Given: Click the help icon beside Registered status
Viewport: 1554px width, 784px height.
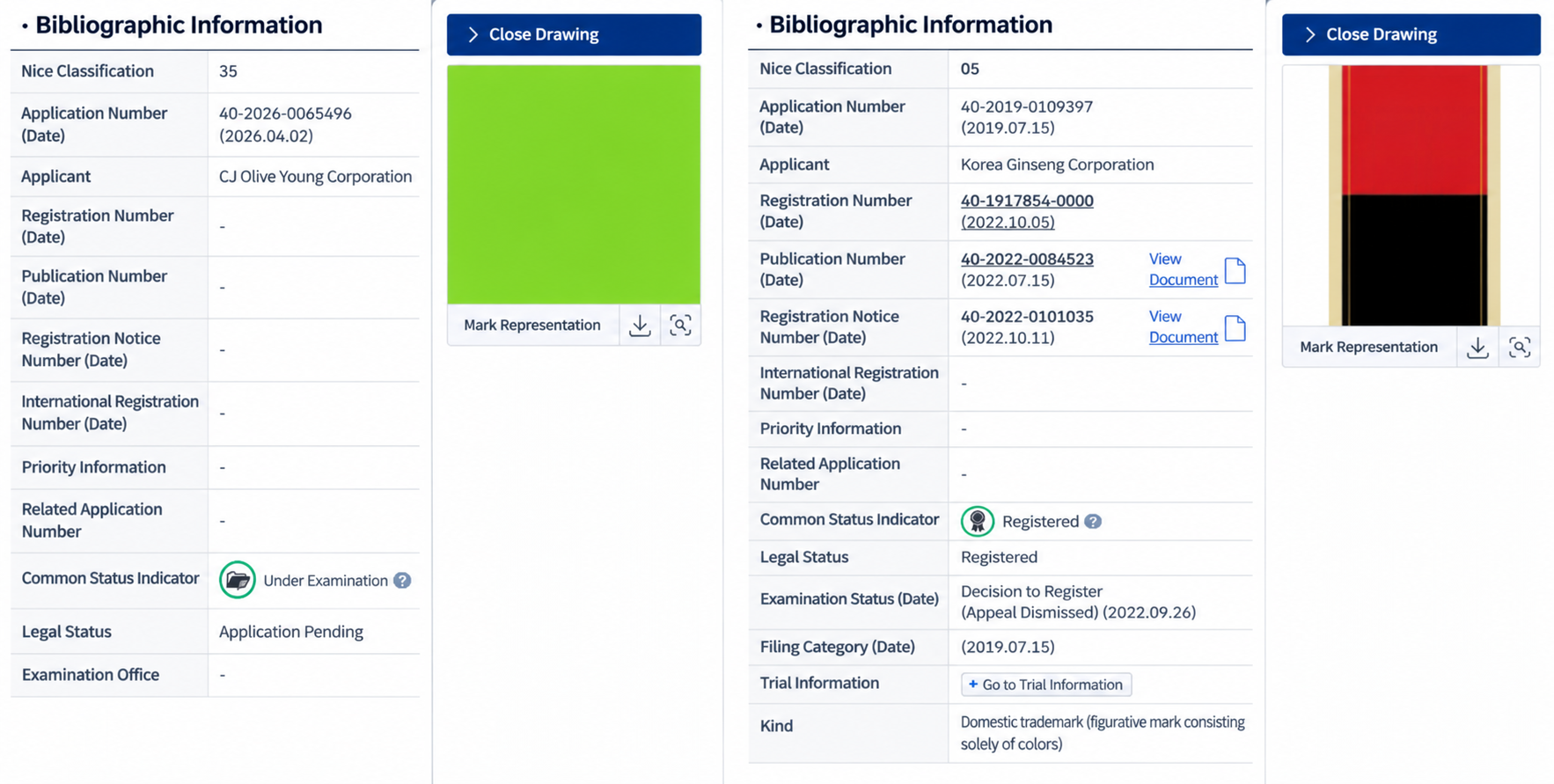Looking at the screenshot, I should click(x=1093, y=522).
